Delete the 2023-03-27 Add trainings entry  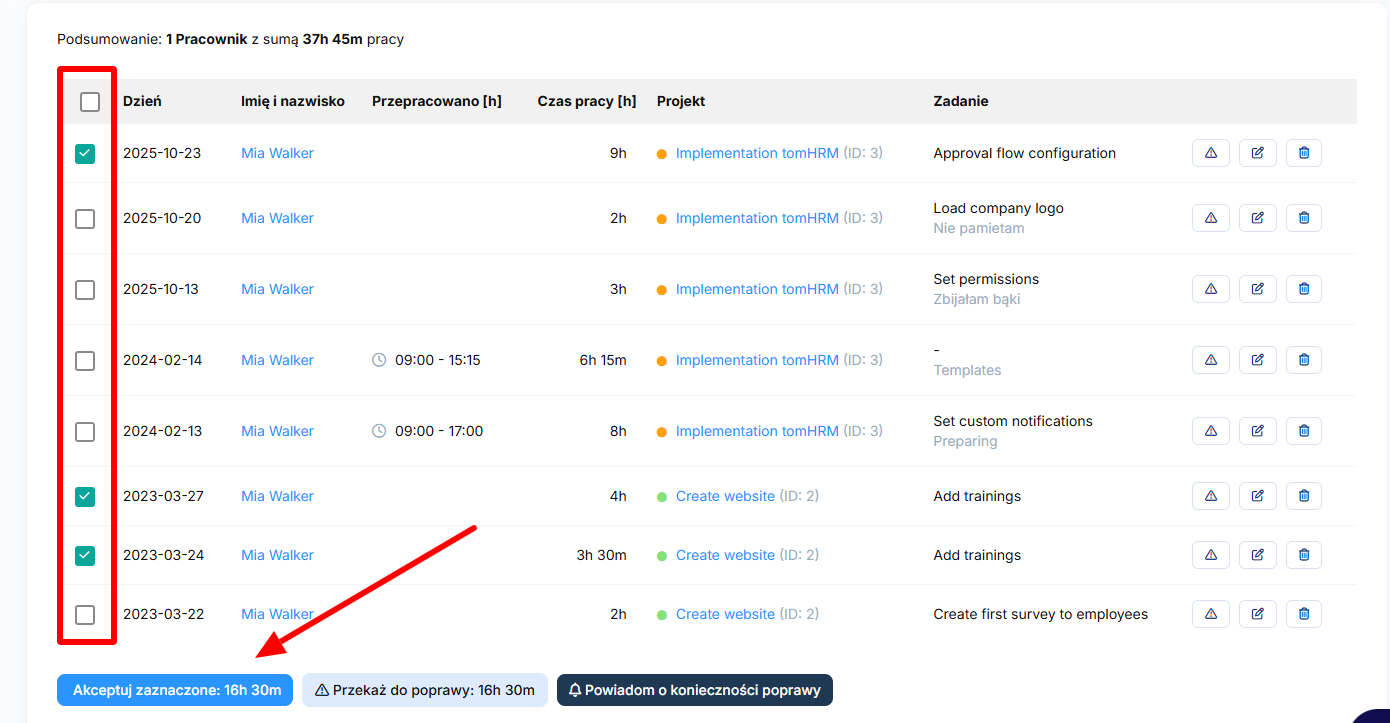tap(1303, 496)
